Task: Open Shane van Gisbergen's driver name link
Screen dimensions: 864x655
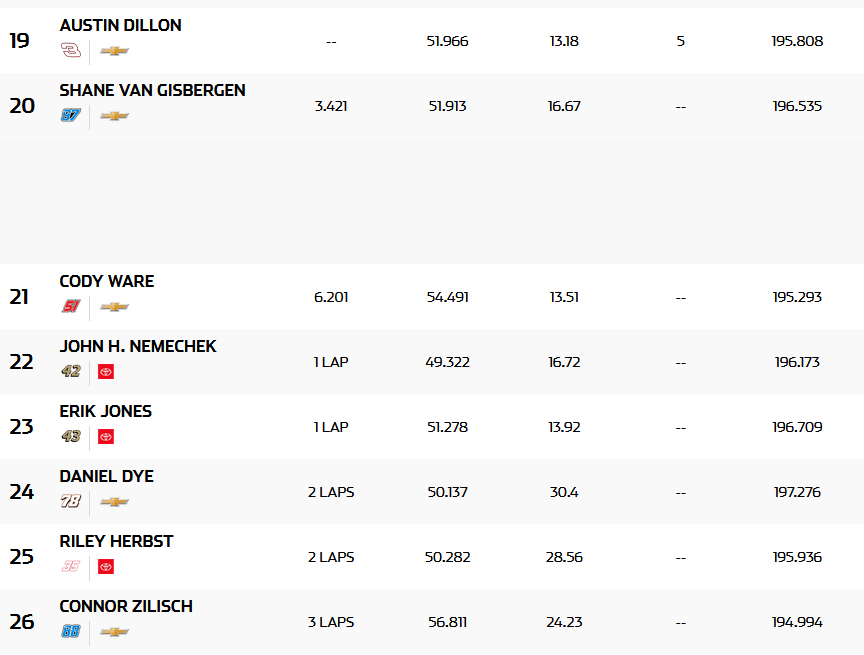Action: point(152,90)
